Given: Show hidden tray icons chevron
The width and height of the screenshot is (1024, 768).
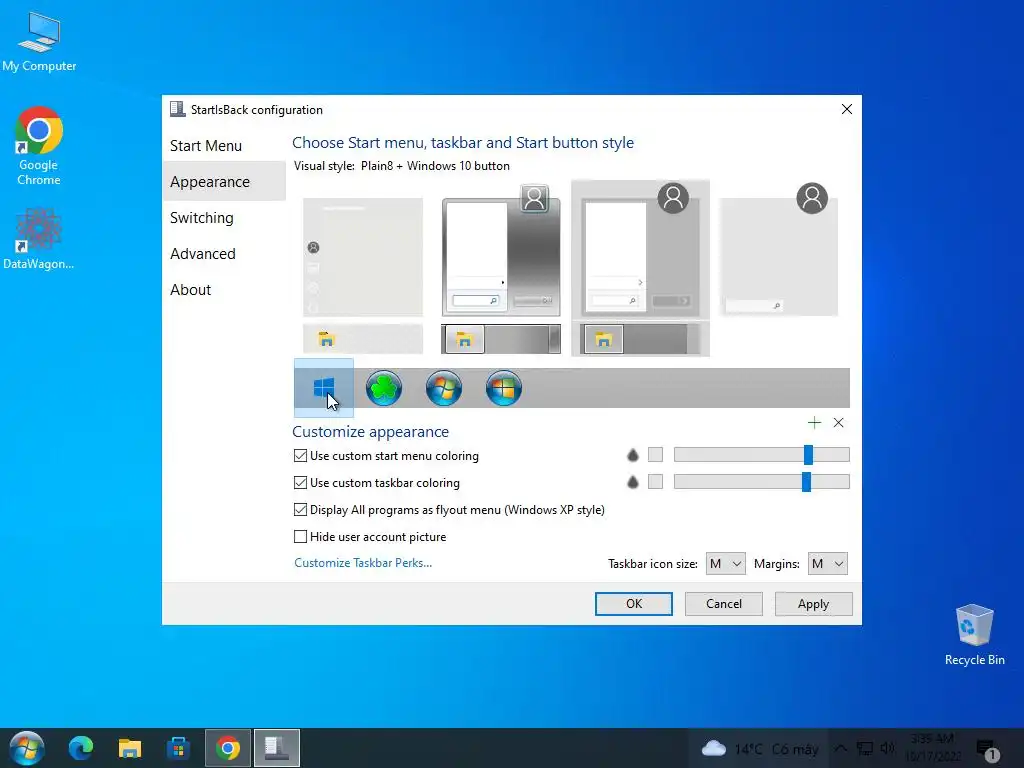Looking at the screenshot, I should pyautogui.click(x=841, y=748).
